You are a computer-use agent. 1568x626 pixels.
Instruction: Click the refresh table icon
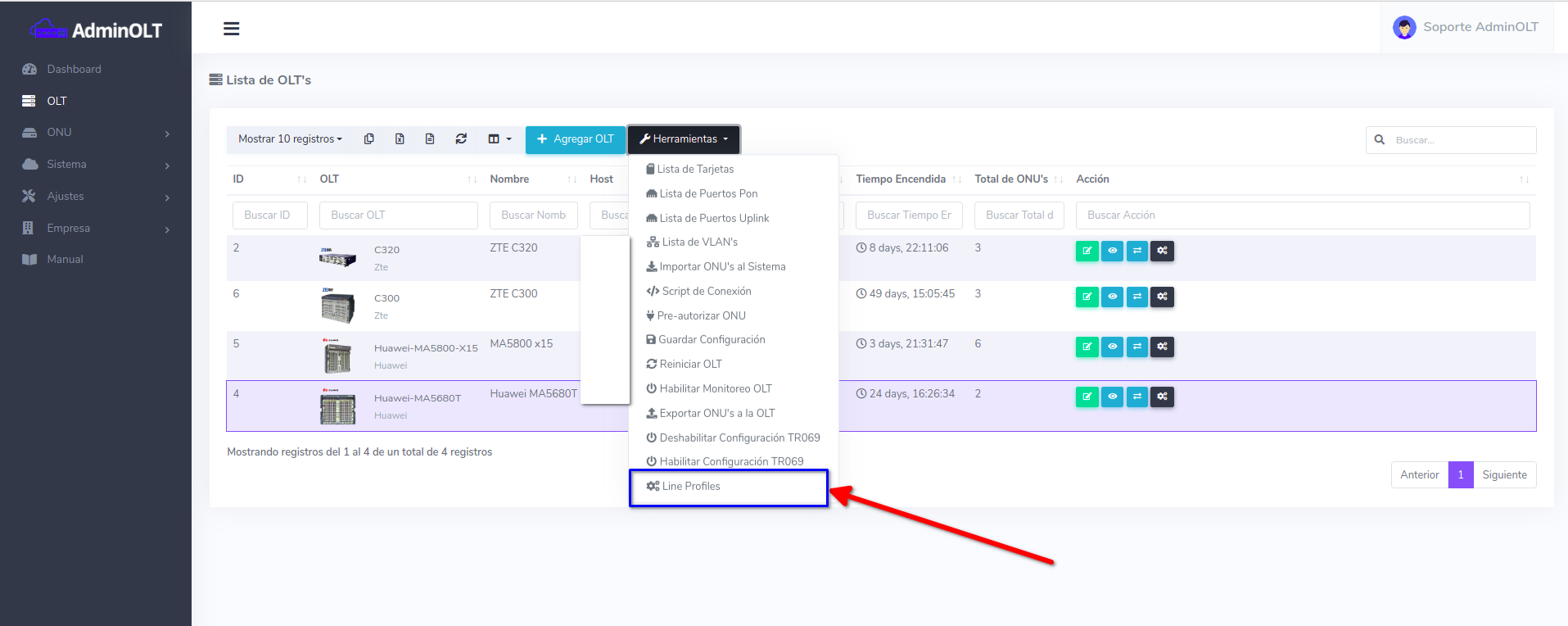pos(461,139)
